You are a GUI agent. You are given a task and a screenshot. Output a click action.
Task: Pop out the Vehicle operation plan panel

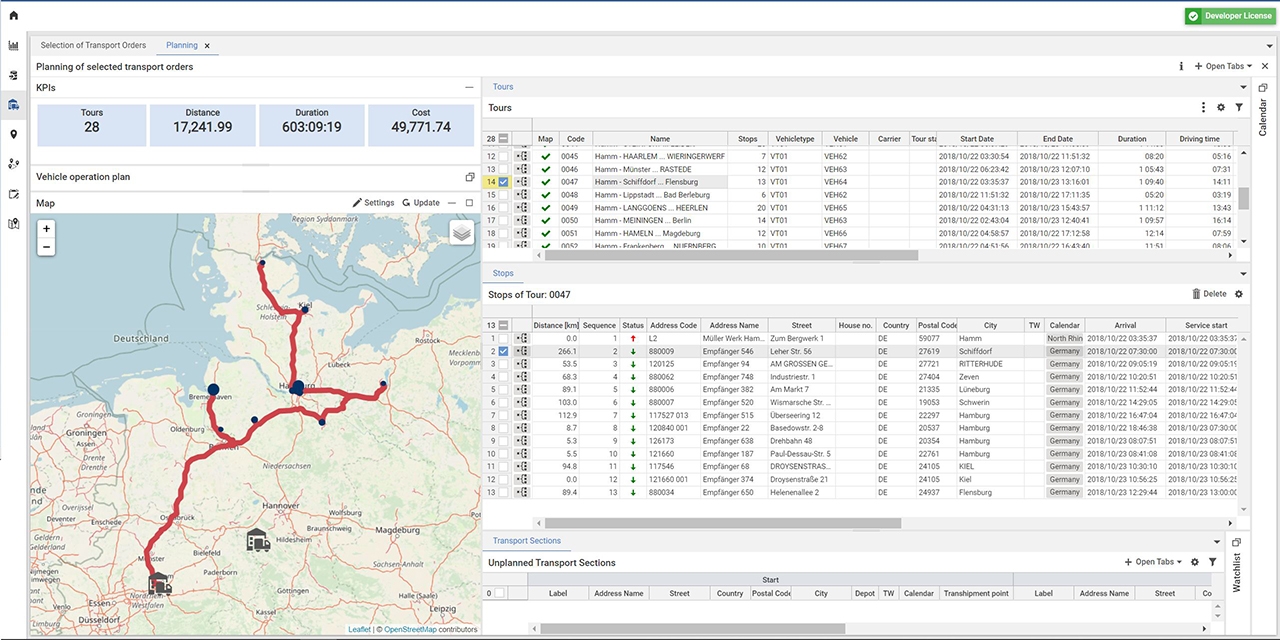coord(469,177)
